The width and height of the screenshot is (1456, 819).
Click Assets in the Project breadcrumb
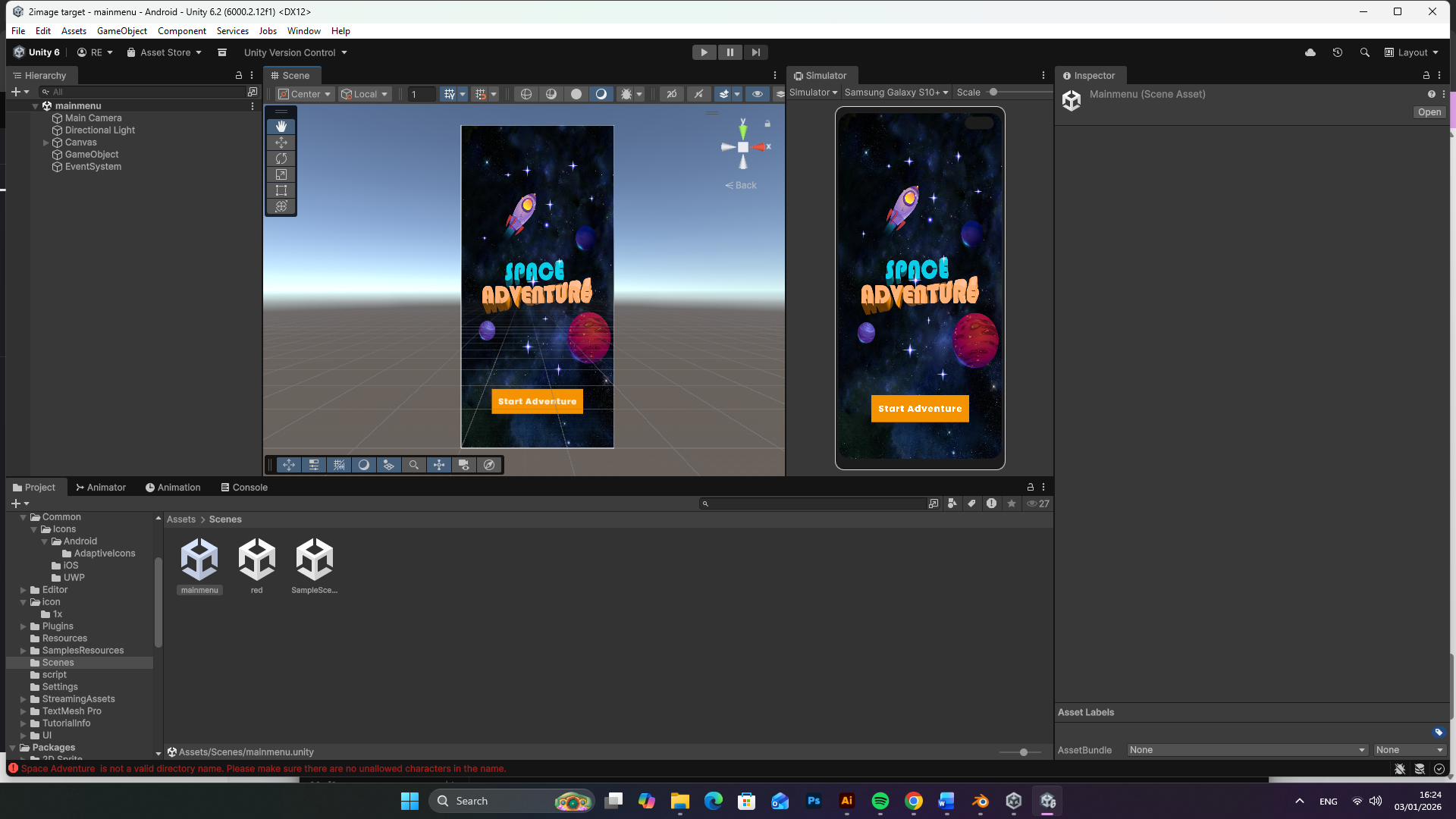[x=181, y=519]
